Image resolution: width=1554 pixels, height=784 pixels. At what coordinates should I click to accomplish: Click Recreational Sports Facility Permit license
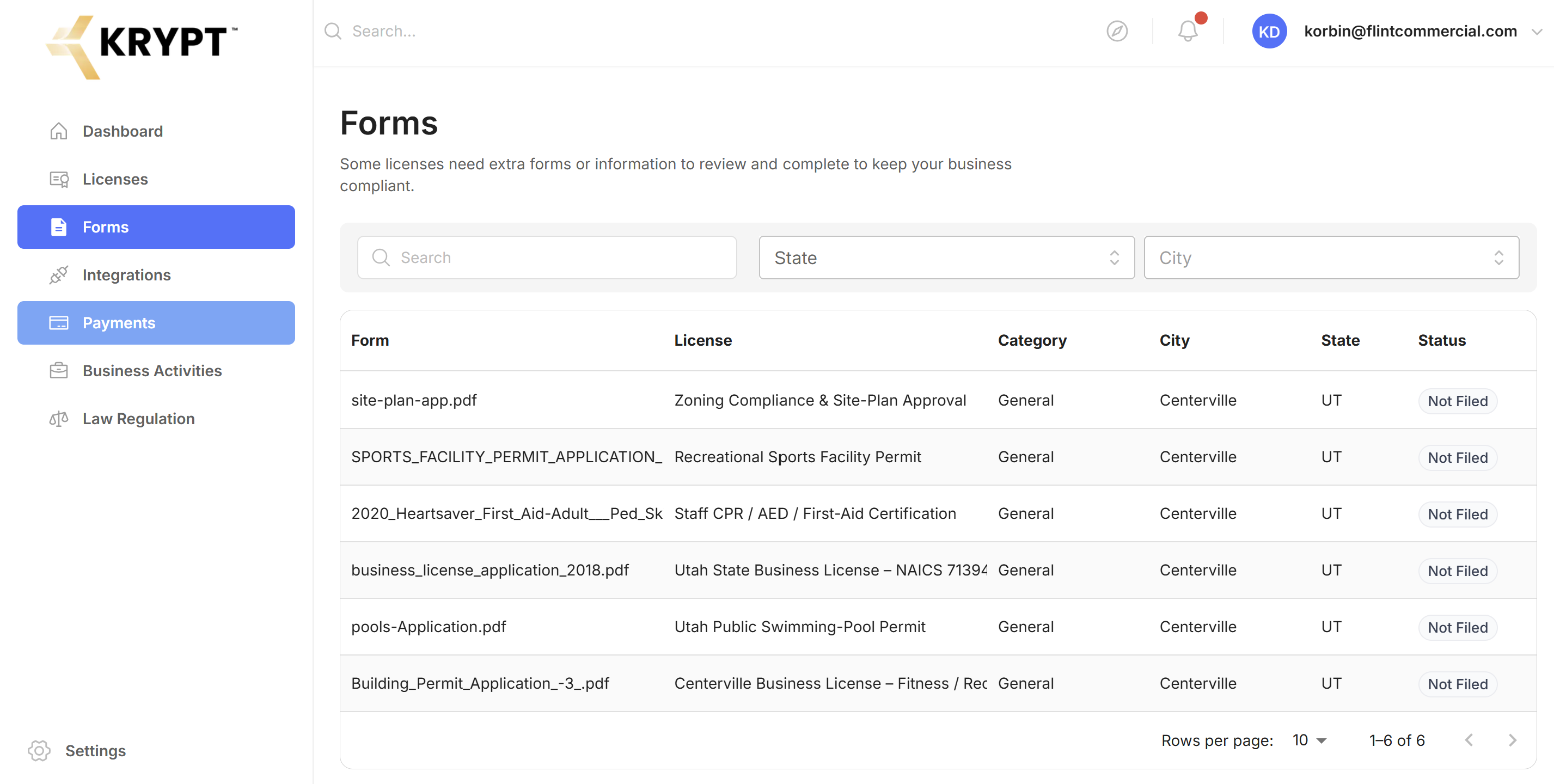(798, 457)
